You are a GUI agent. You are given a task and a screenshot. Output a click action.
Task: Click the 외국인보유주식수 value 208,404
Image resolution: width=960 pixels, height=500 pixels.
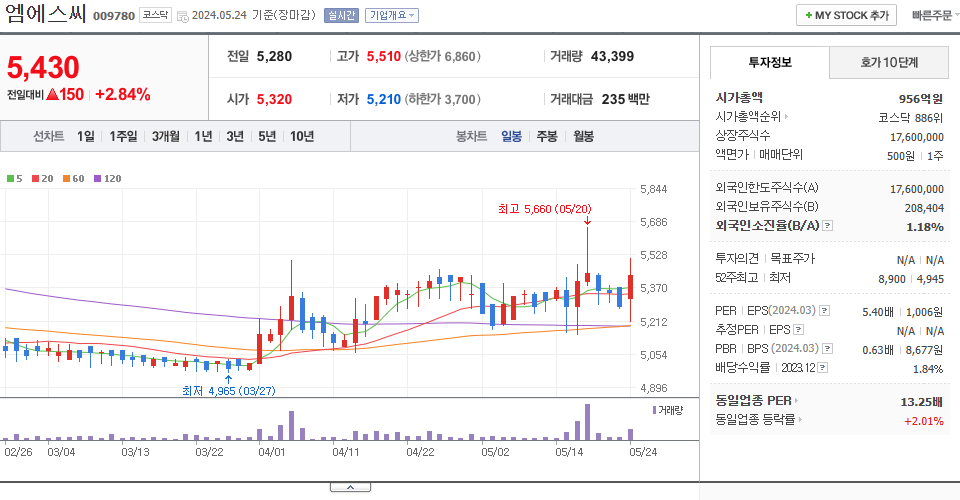tap(924, 208)
